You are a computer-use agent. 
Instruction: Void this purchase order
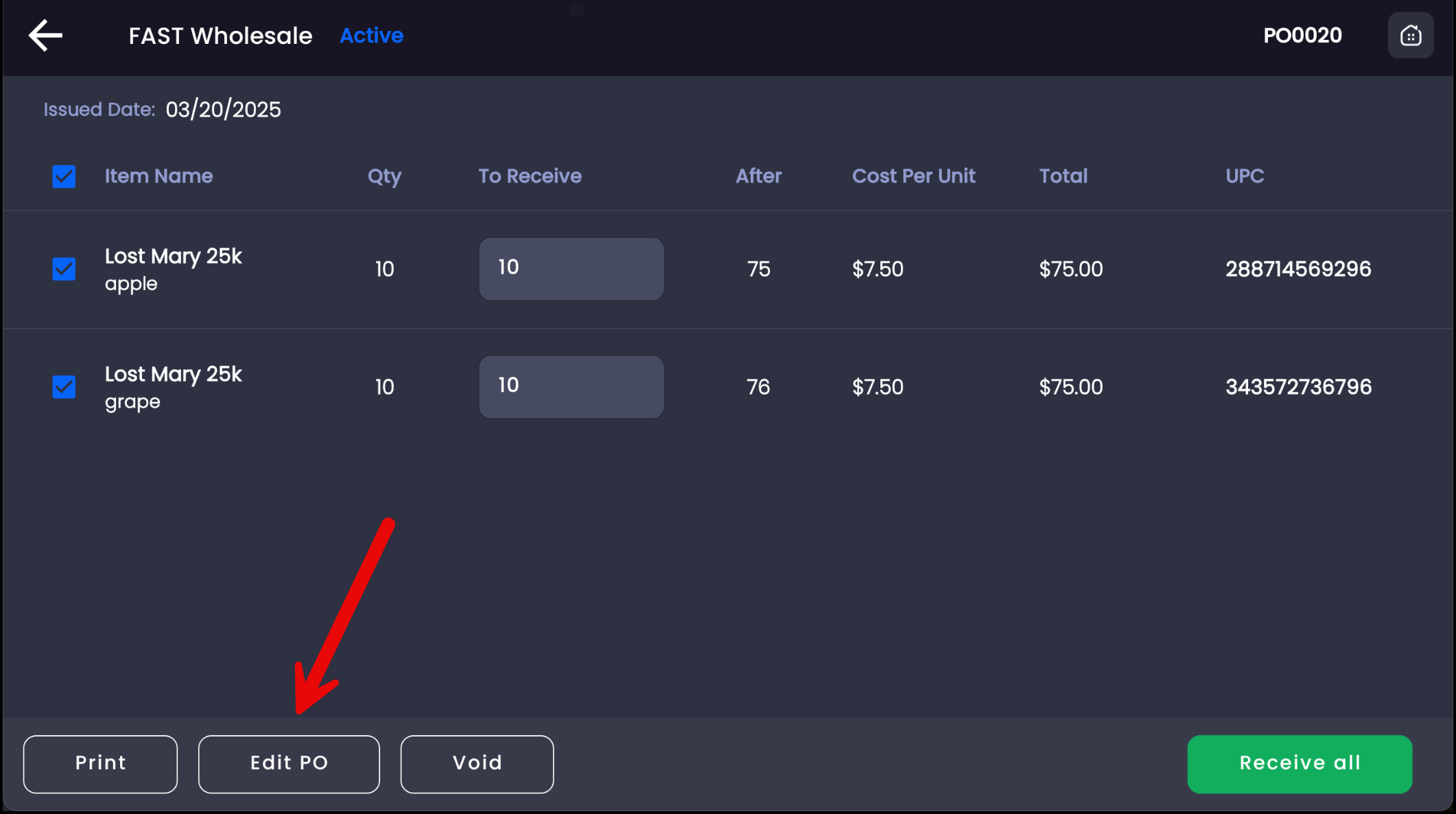(x=477, y=764)
